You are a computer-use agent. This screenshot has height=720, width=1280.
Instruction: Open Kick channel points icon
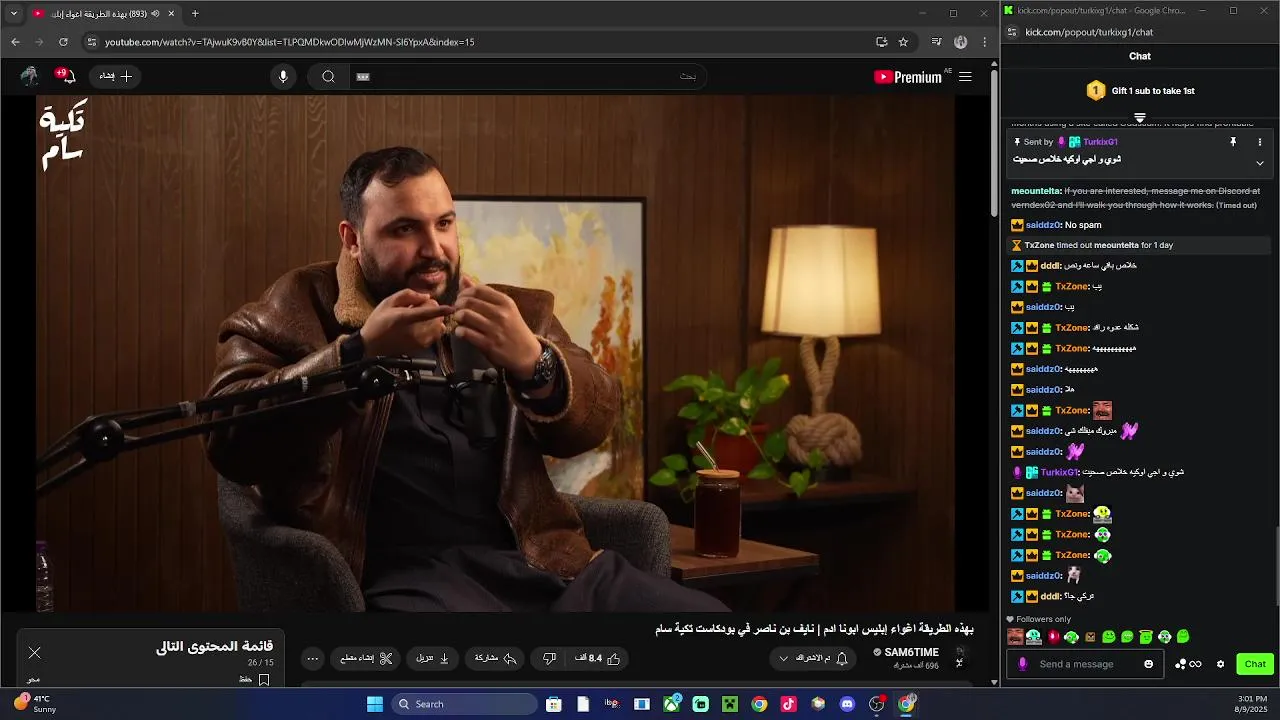[1188, 664]
